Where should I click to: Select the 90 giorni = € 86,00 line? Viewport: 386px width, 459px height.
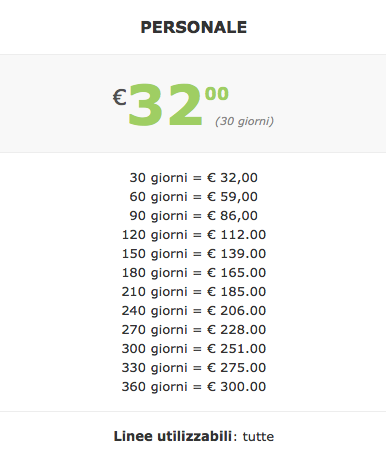(x=193, y=216)
